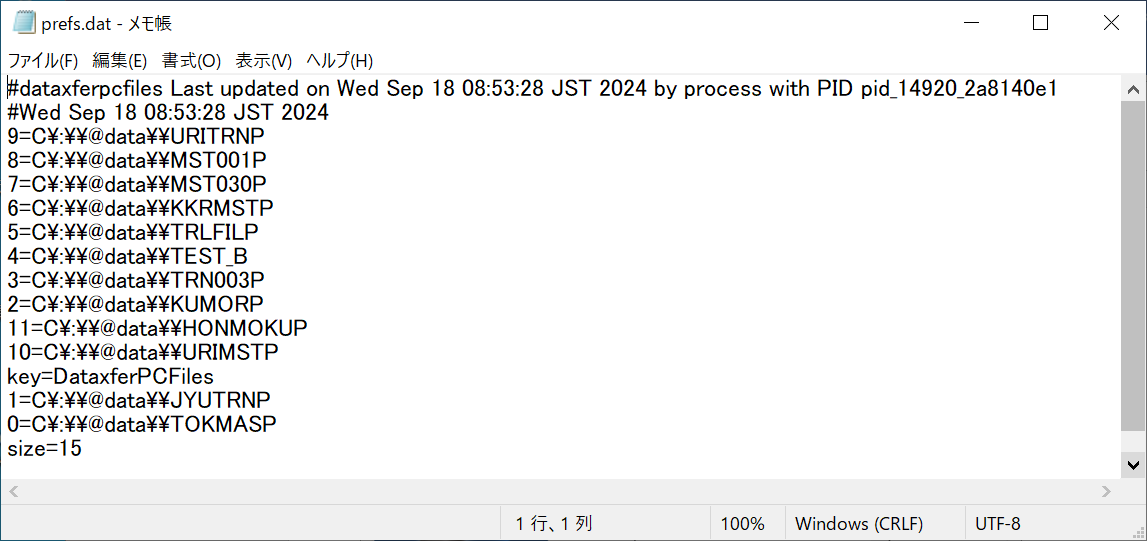This screenshot has height=541, width=1147.
Task: Click the horizontal scrollbar right arrow
Action: click(x=1107, y=491)
